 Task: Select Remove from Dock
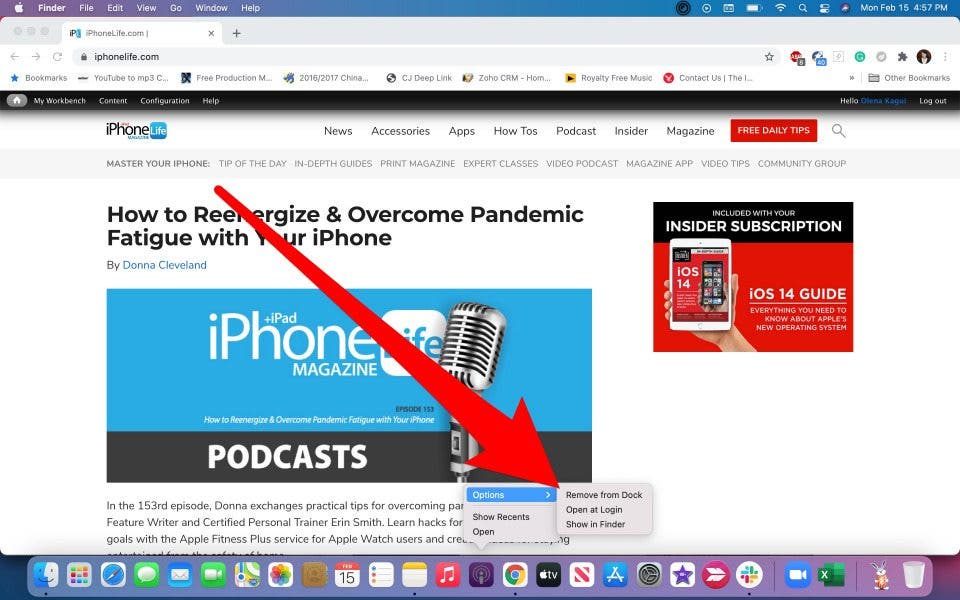click(603, 495)
